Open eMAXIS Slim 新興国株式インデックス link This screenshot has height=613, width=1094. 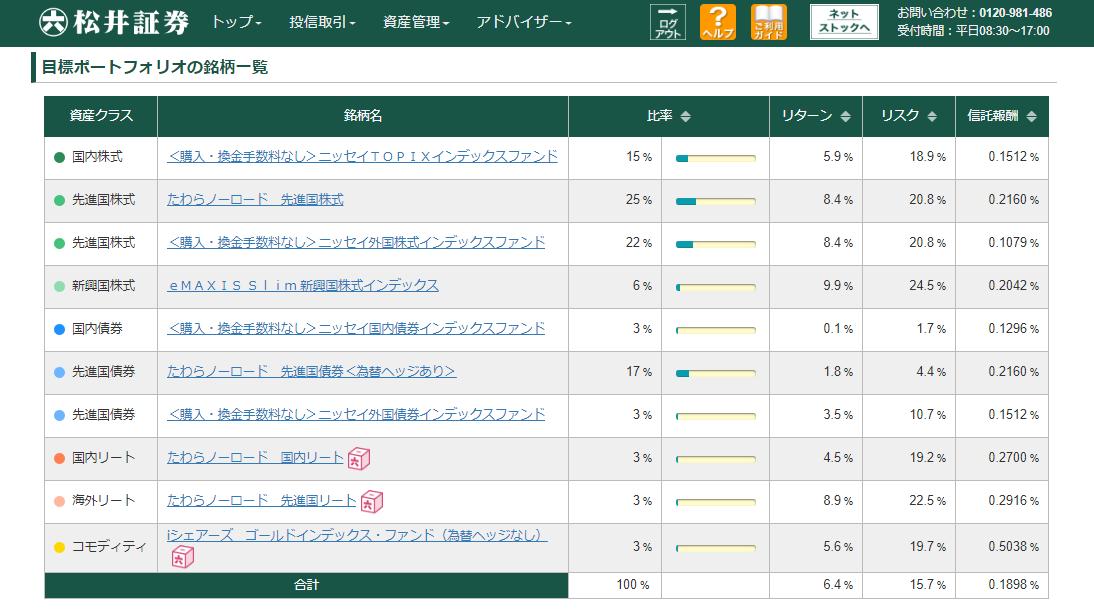(x=303, y=285)
